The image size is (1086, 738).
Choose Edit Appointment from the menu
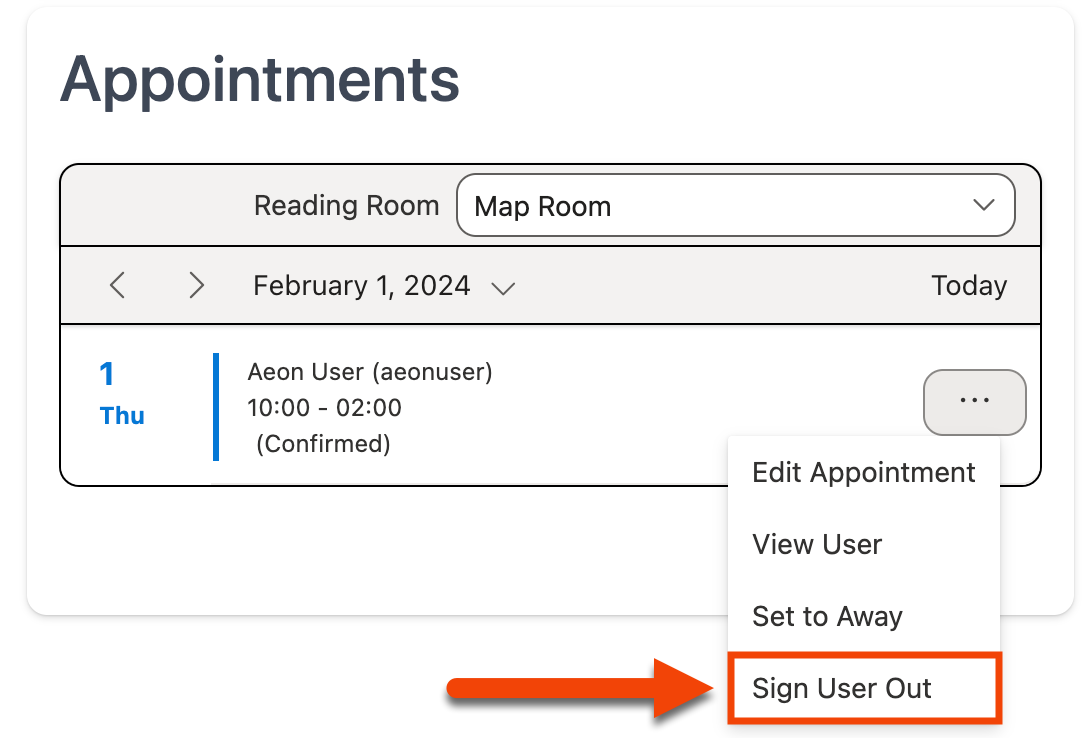click(863, 472)
